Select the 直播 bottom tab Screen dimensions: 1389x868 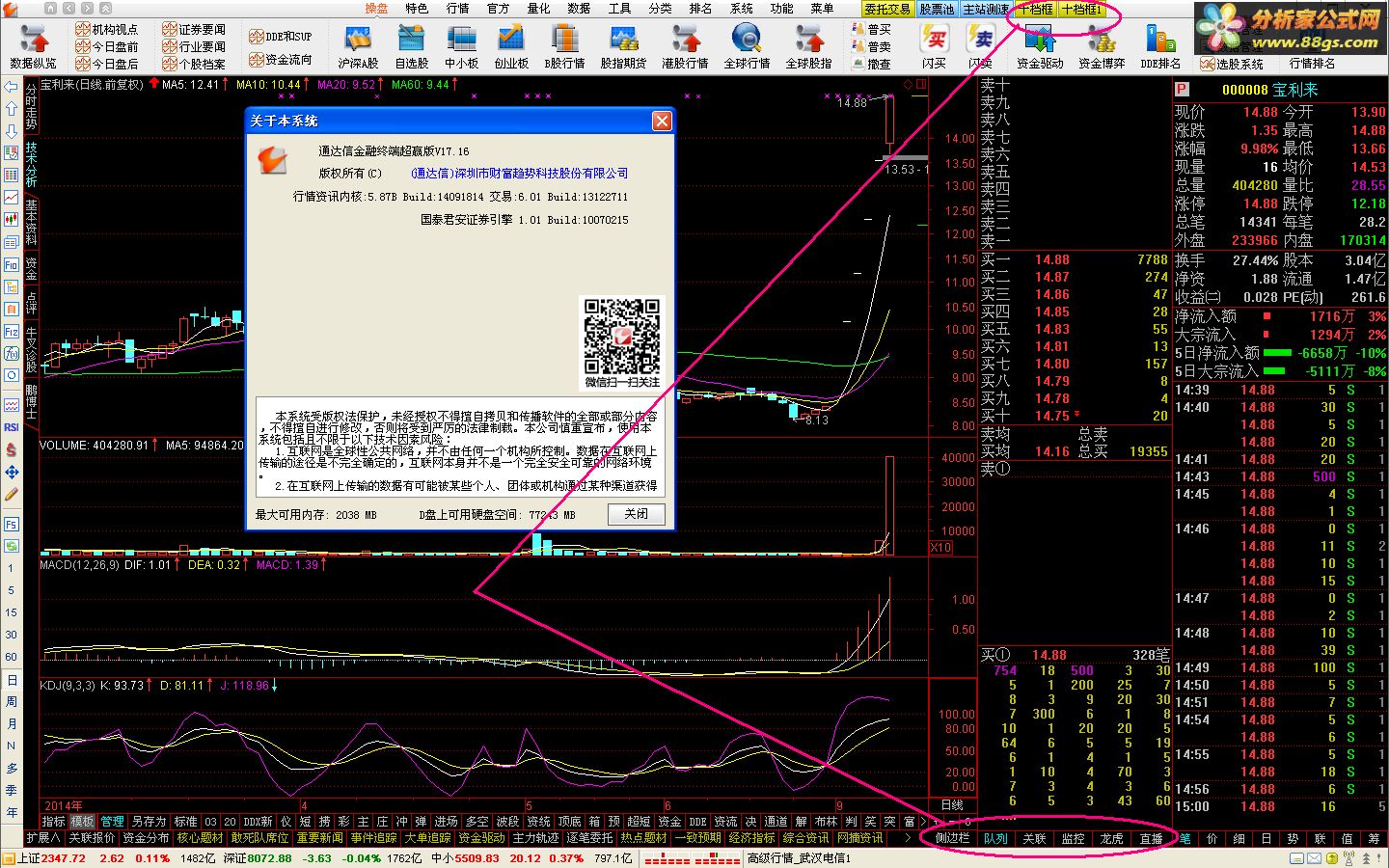pos(1151,838)
